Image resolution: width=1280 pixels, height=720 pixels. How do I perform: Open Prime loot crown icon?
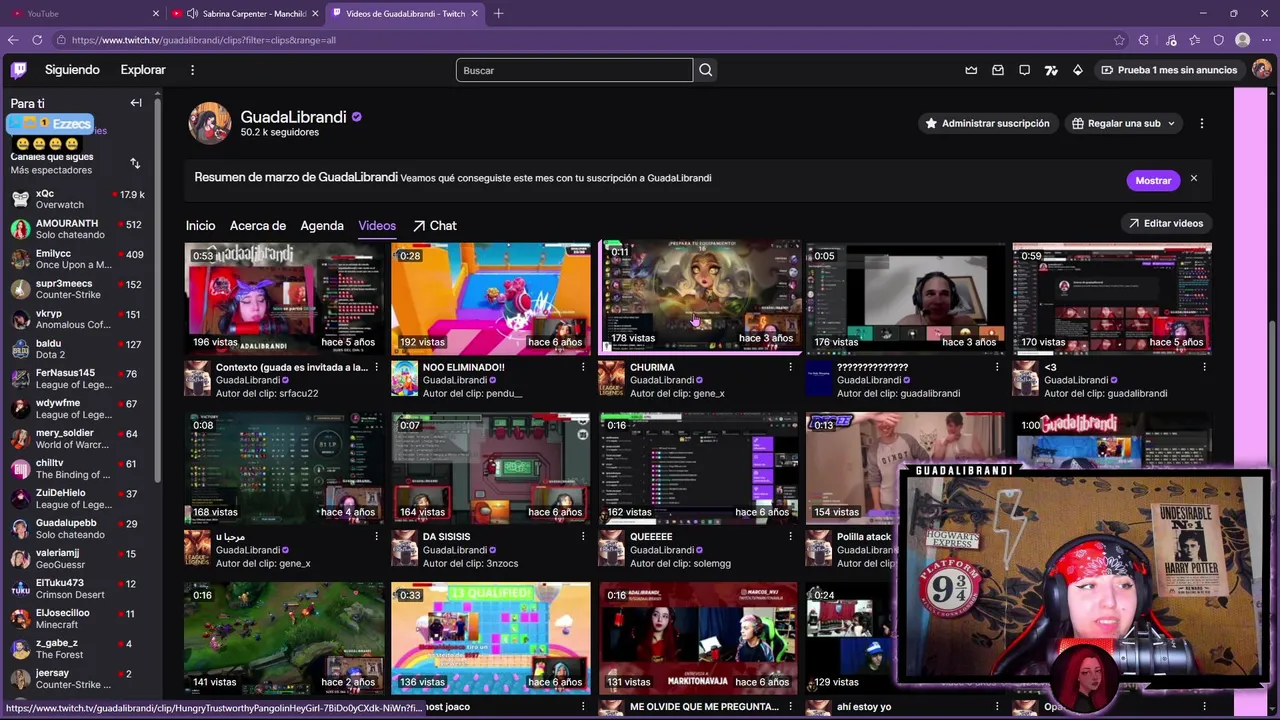(x=971, y=70)
